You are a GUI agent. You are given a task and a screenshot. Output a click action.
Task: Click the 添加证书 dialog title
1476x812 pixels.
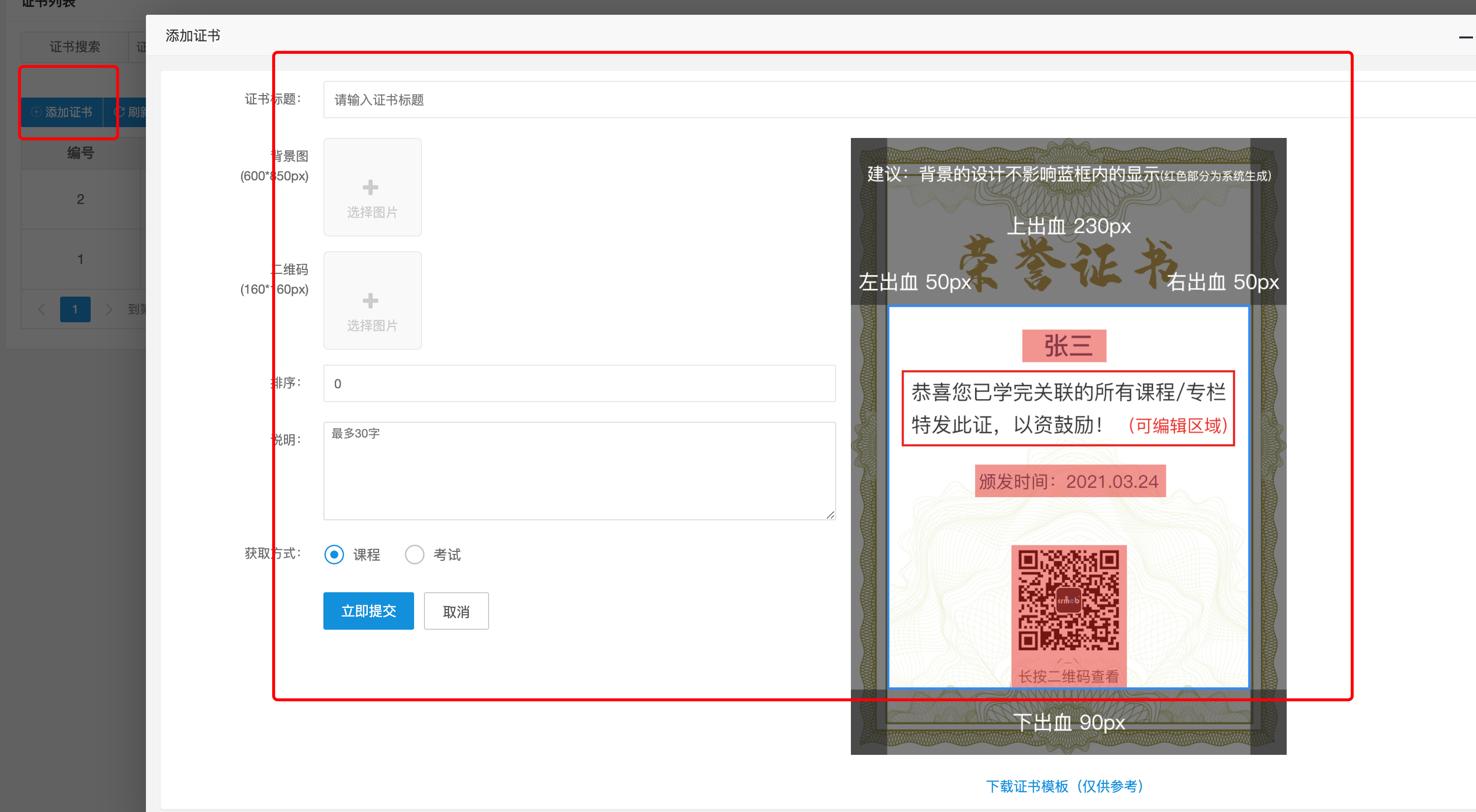(193, 35)
